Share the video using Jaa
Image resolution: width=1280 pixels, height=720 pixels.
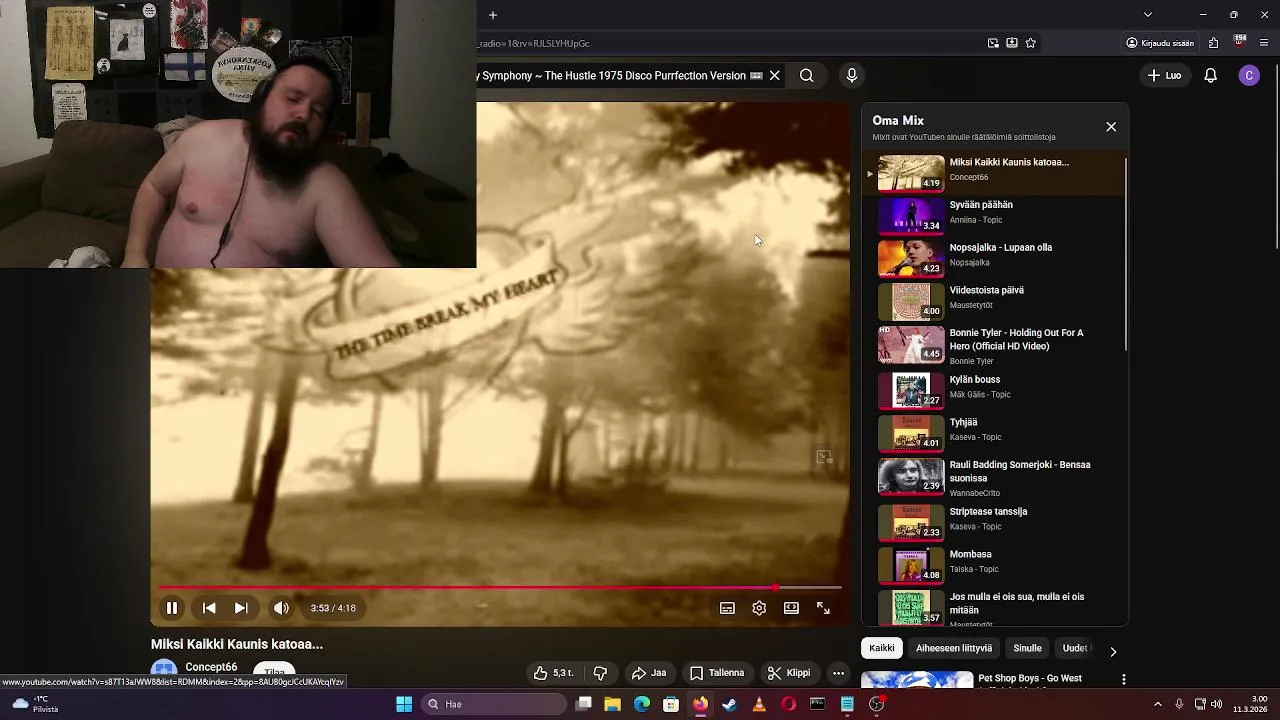point(648,673)
